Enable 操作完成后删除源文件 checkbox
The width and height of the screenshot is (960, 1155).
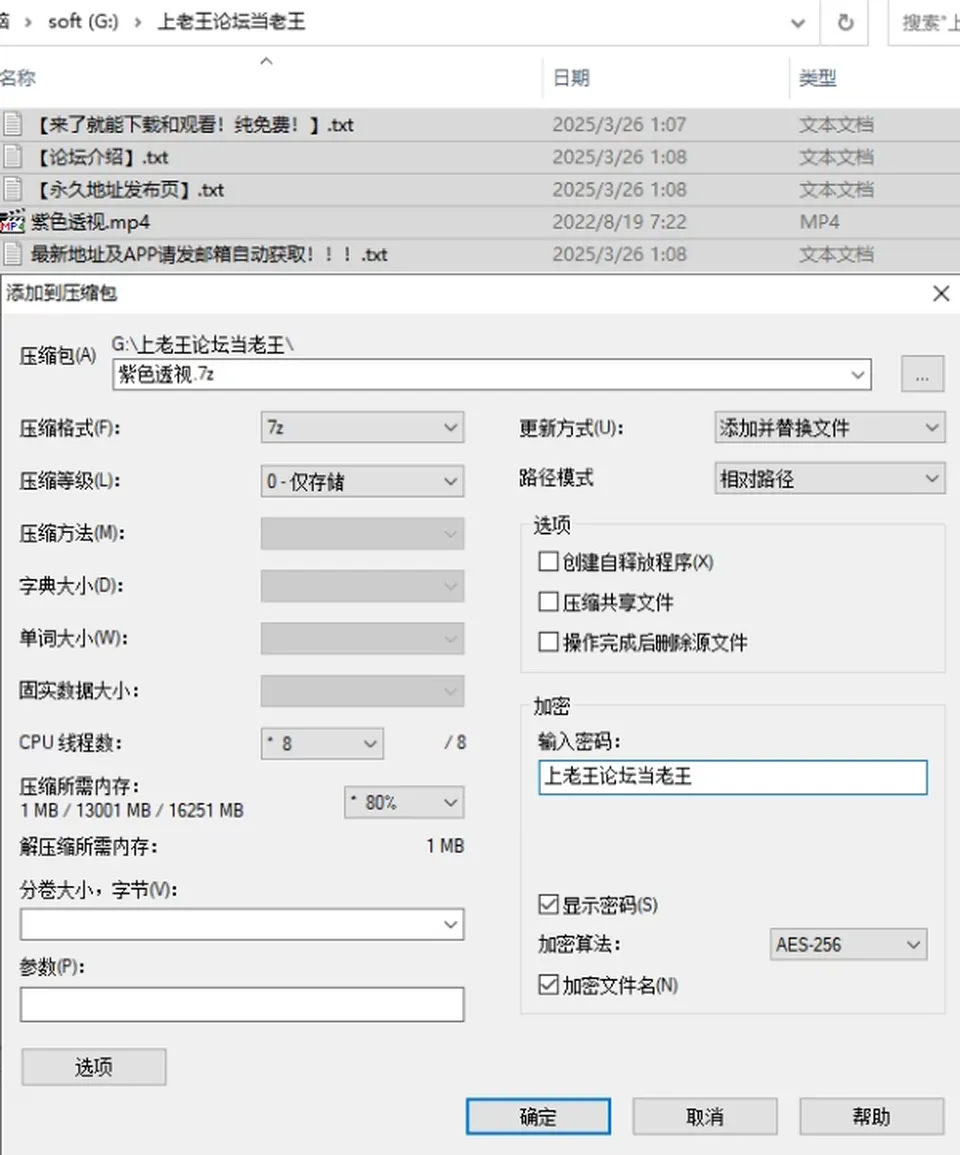click(x=548, y=642)
